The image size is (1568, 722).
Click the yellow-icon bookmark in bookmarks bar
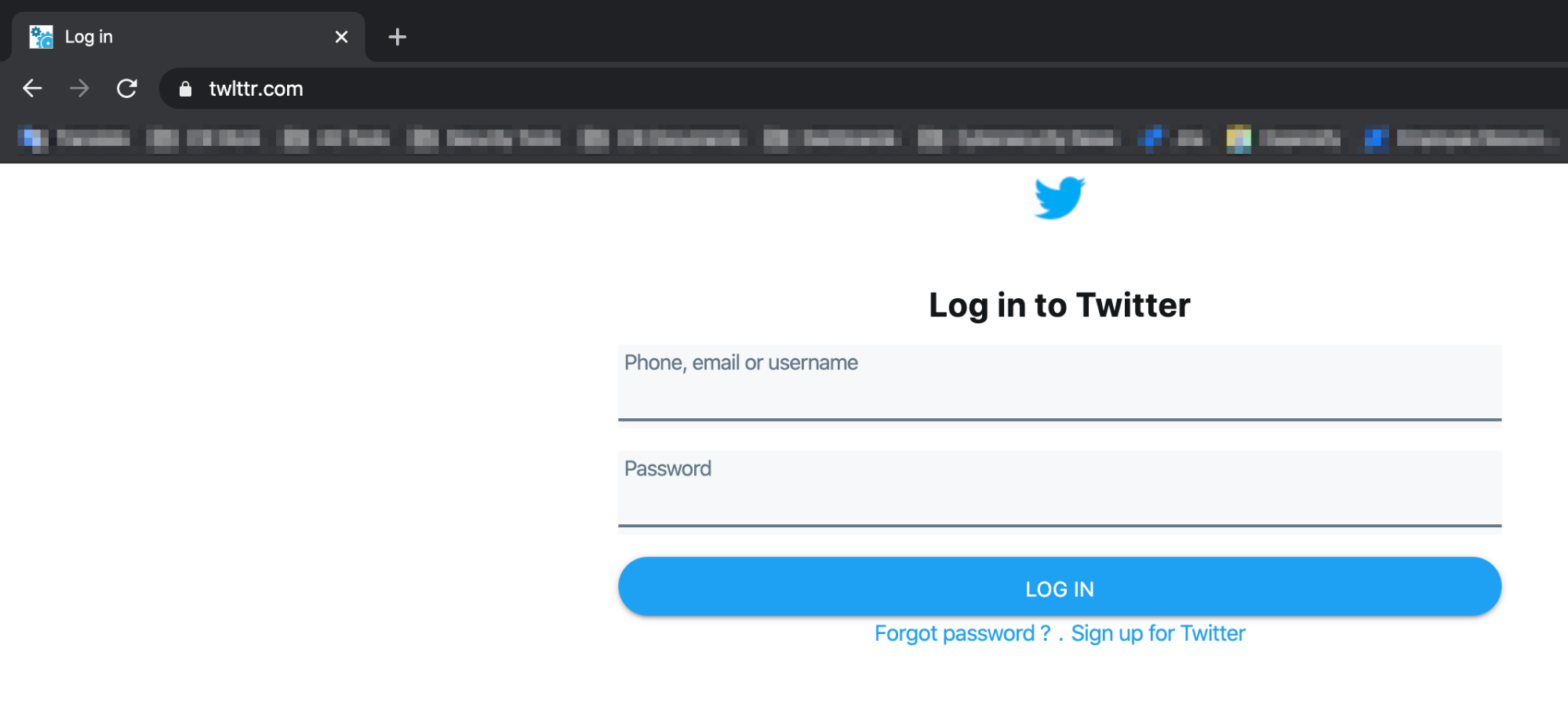point(1283,139)
